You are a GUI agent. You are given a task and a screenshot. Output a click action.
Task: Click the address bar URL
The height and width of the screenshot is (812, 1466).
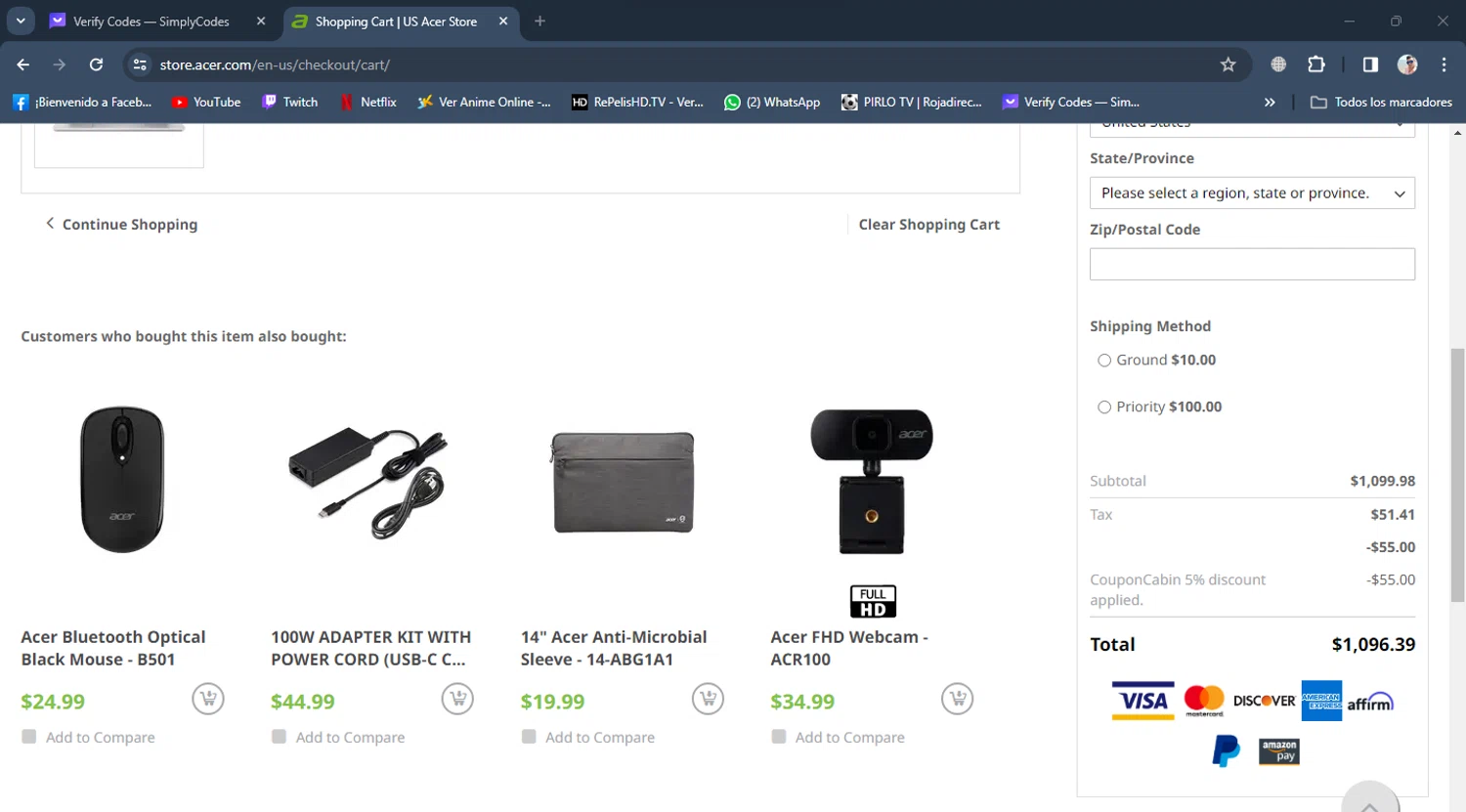275,64
